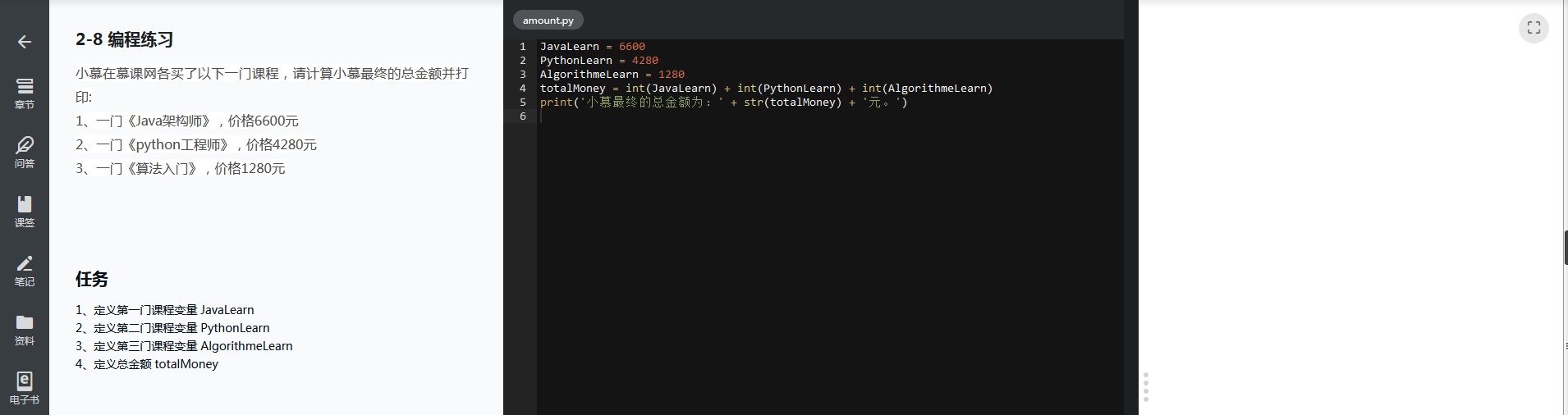Open the 笔记 notes tool
Screen dimensions: 1568x415
pos(25,270)
